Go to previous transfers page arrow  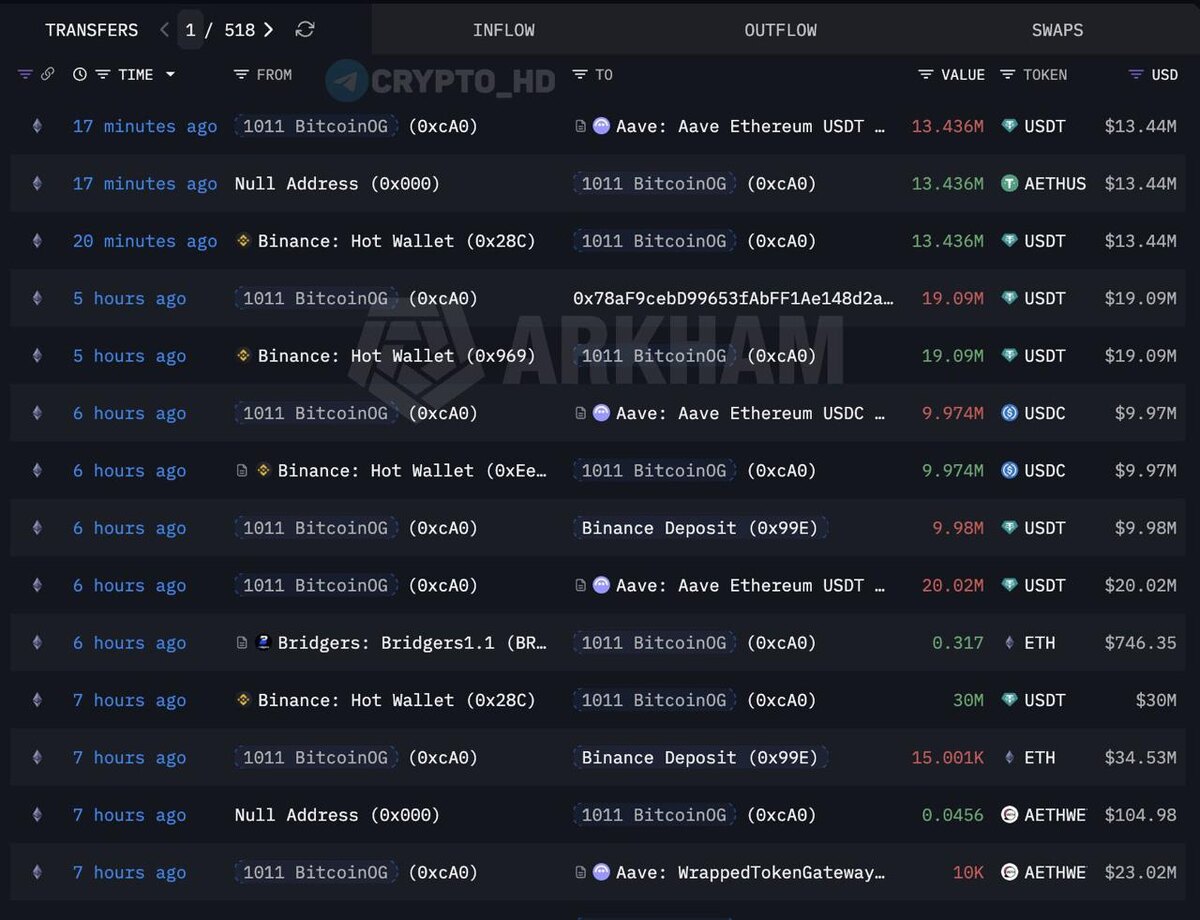coord(165,30)
